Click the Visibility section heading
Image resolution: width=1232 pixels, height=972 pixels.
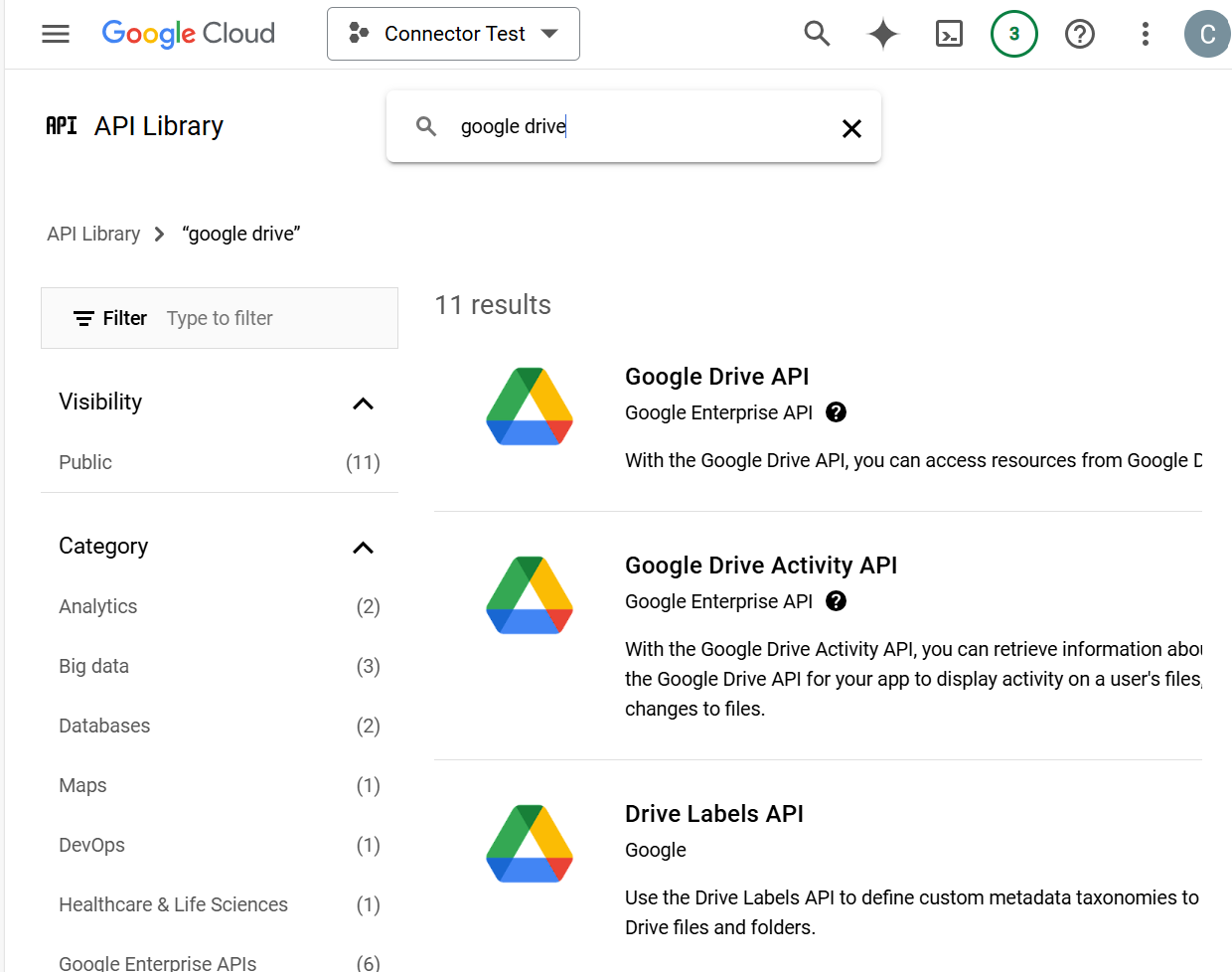100,402
